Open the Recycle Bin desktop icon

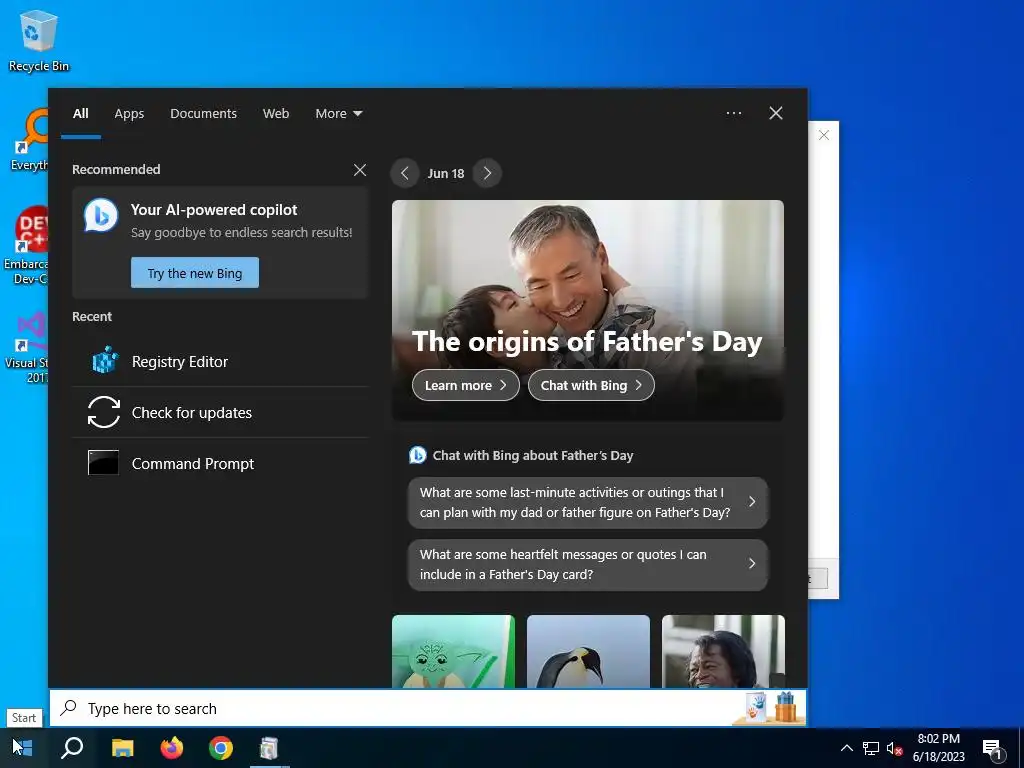click(x=39, y=40)
